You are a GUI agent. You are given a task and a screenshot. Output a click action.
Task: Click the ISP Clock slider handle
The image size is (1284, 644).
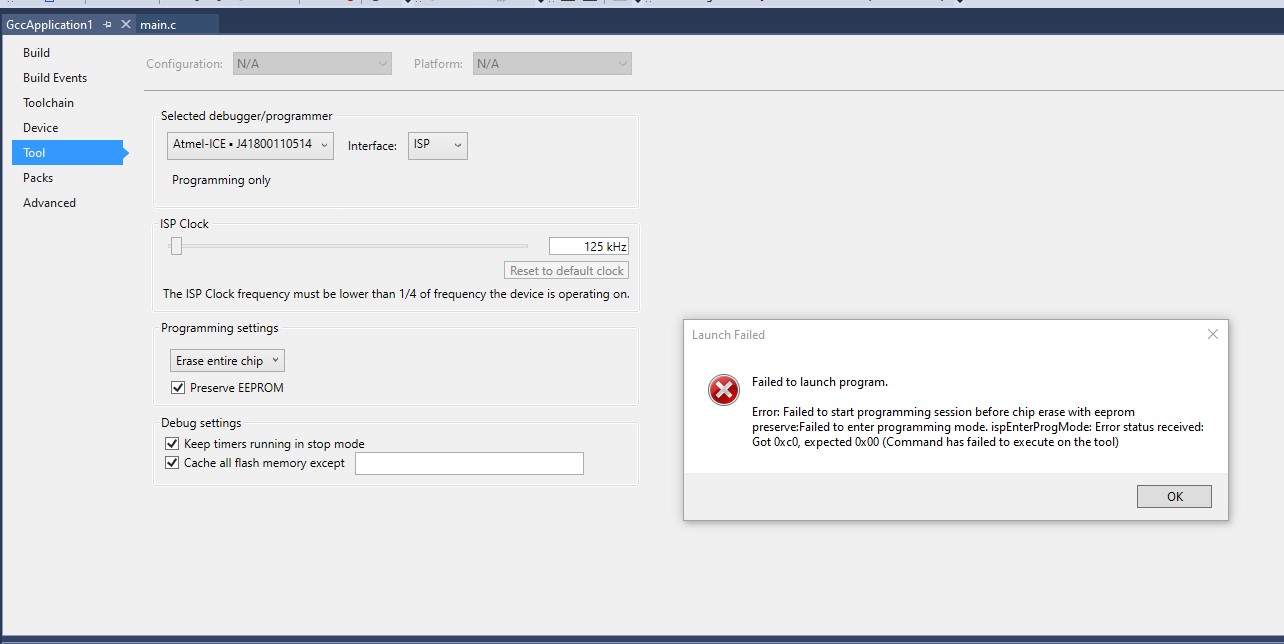coord(176,246)
